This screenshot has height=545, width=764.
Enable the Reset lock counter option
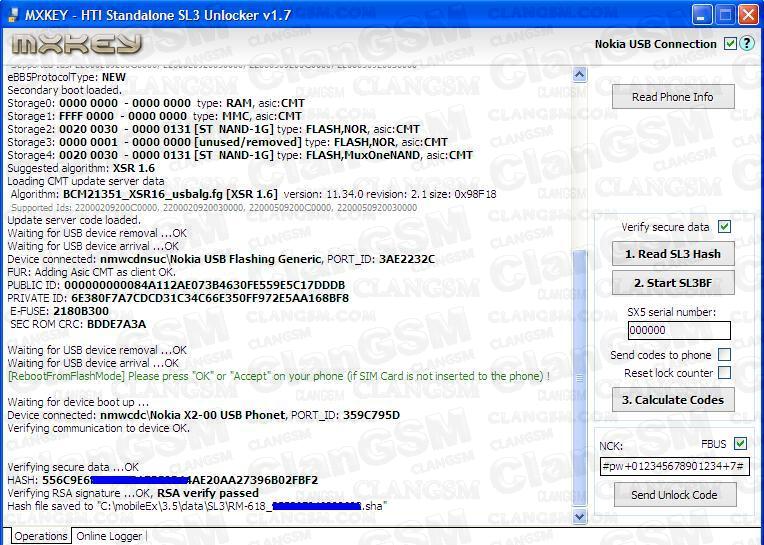724,373
